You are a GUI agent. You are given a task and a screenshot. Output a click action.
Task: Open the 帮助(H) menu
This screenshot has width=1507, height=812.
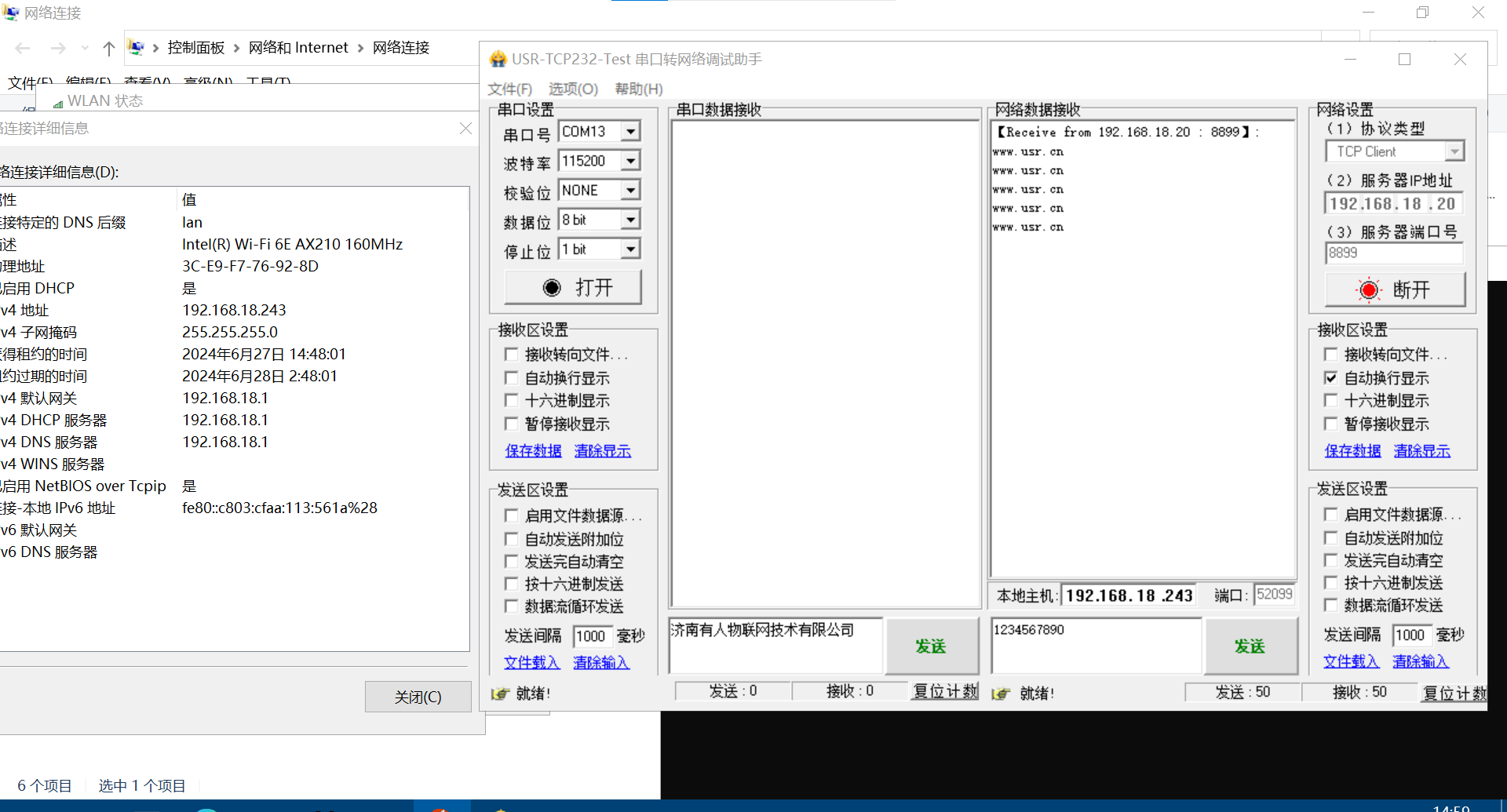638,89
